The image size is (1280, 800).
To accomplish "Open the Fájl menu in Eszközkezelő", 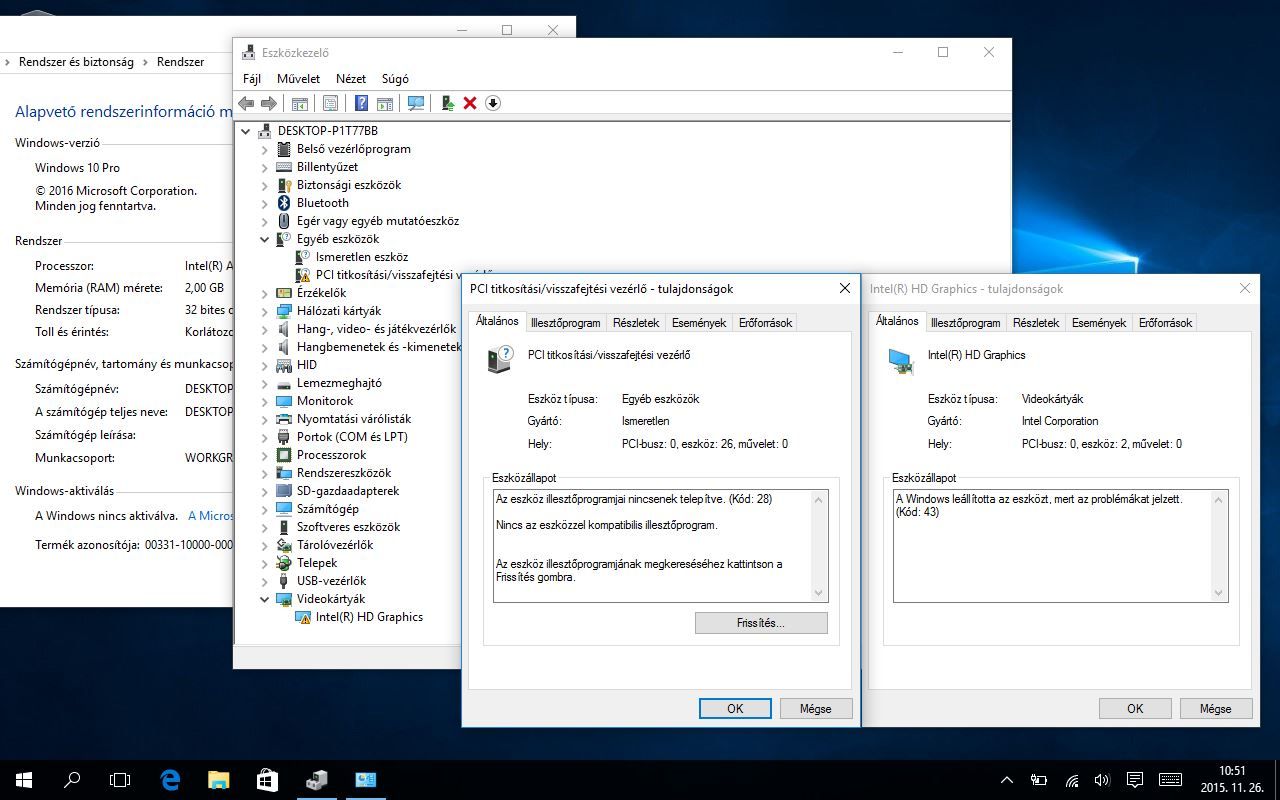I will tap(252, 78).
